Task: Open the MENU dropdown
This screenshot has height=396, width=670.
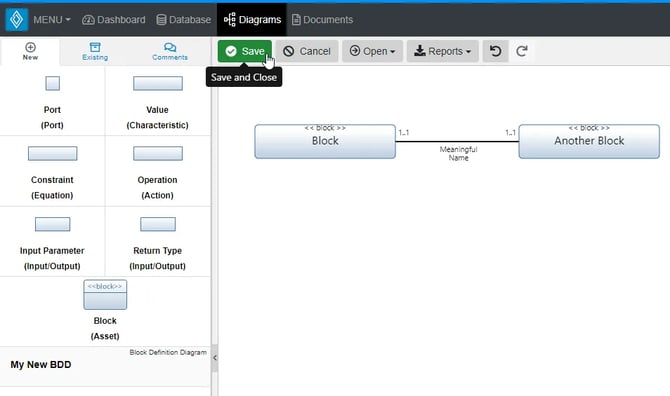Action: 52,20
